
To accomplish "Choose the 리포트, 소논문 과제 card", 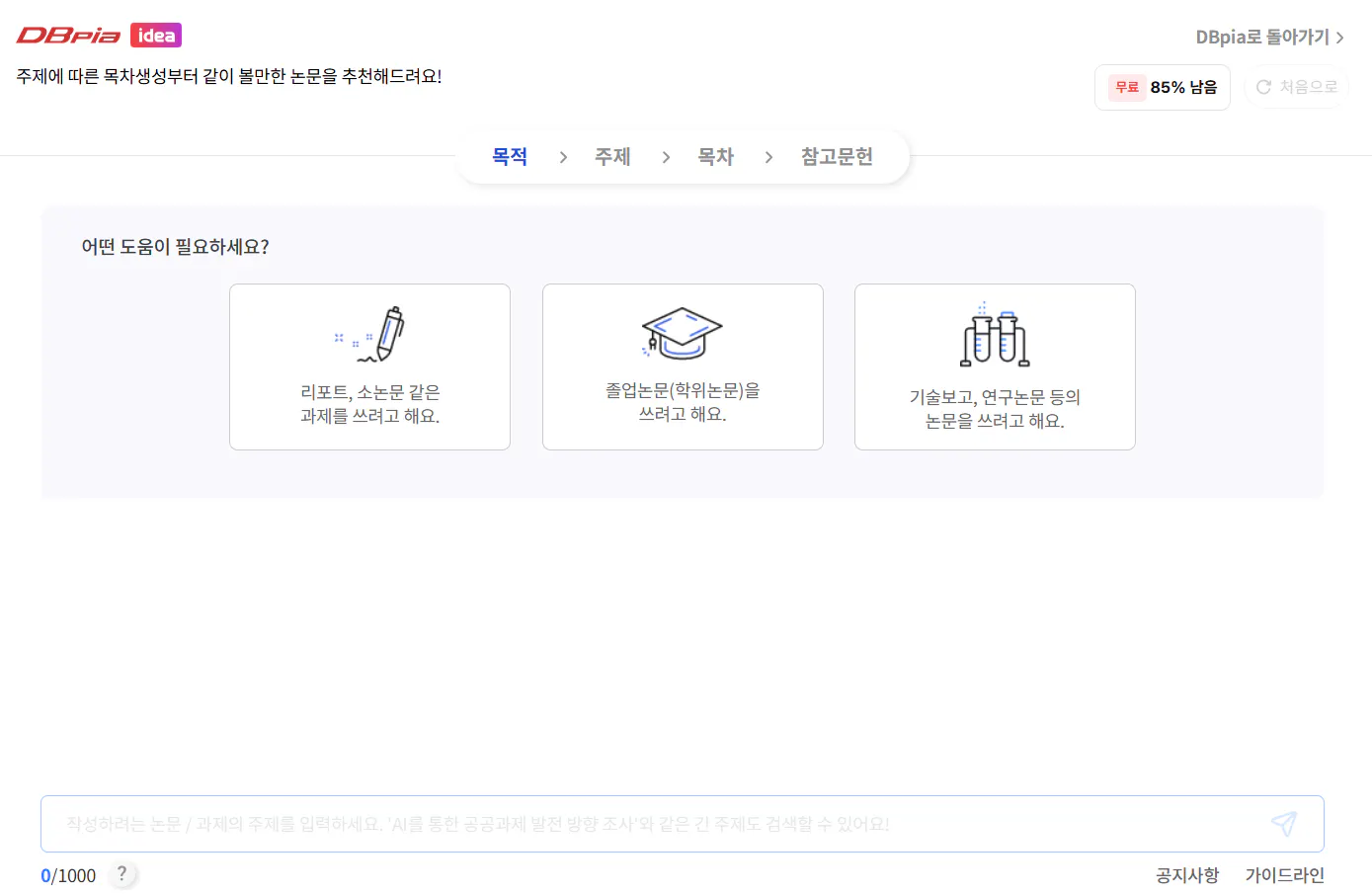I will coord(369,367).
